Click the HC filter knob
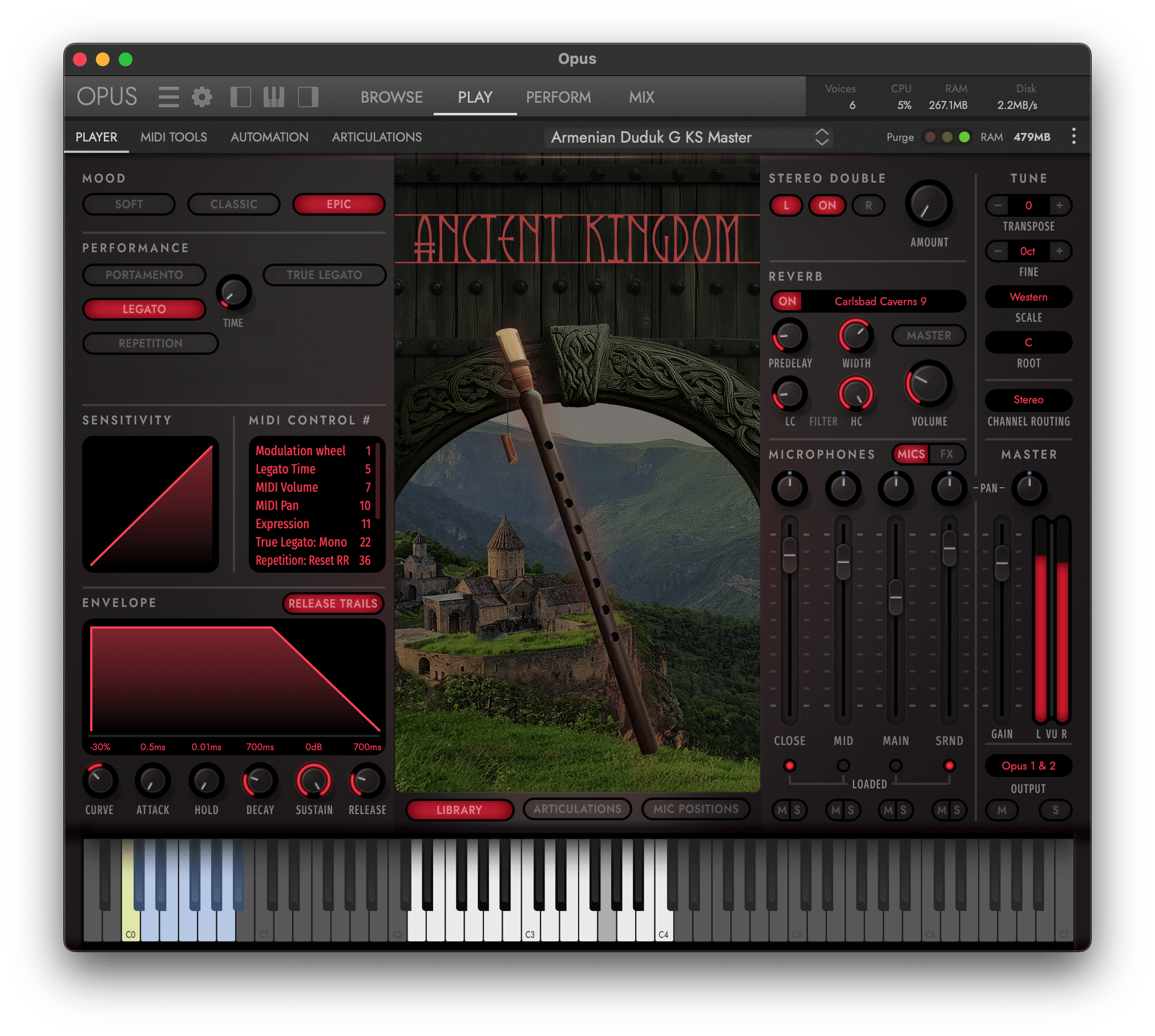 coord(855,394)
